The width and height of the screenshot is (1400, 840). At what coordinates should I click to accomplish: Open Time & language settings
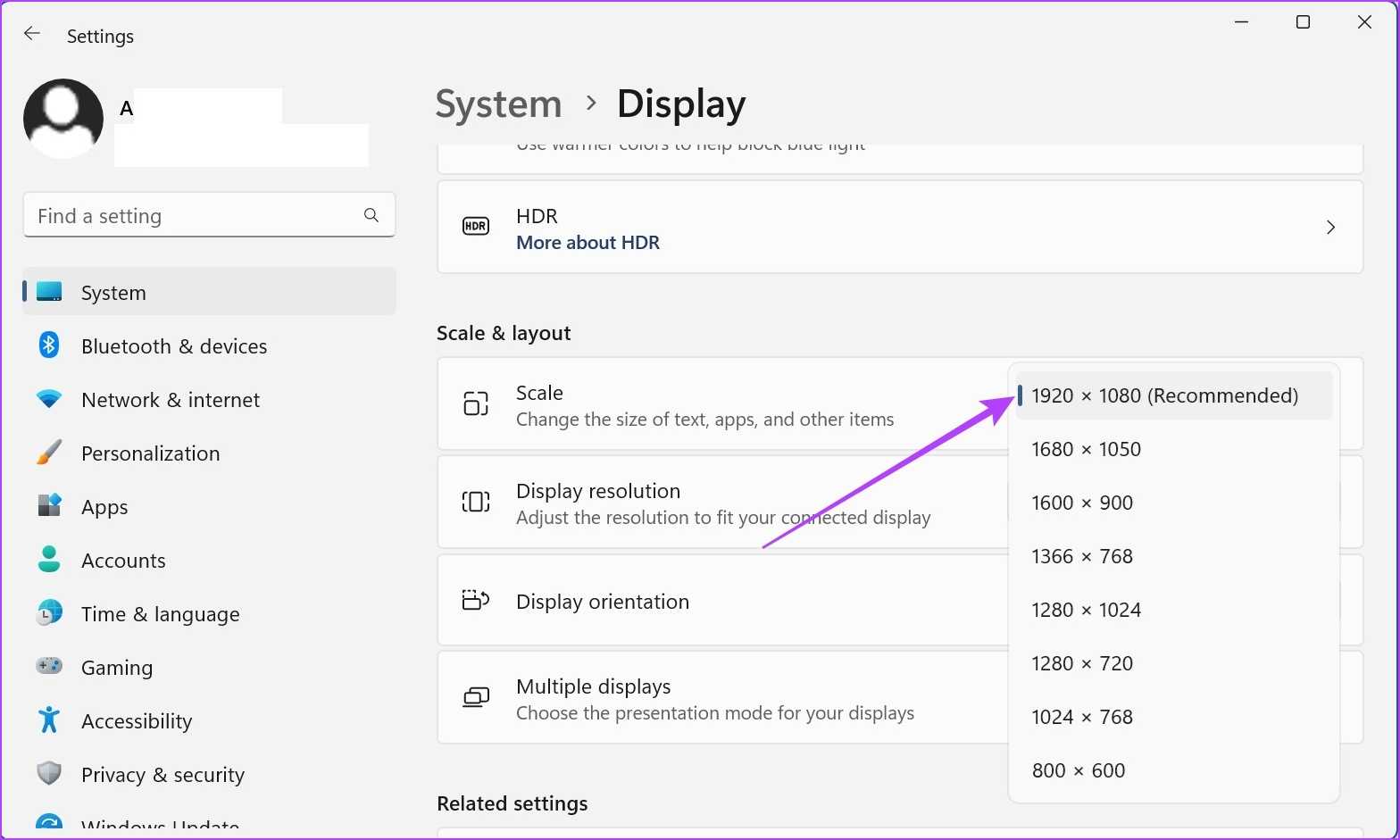pos(160,614)
